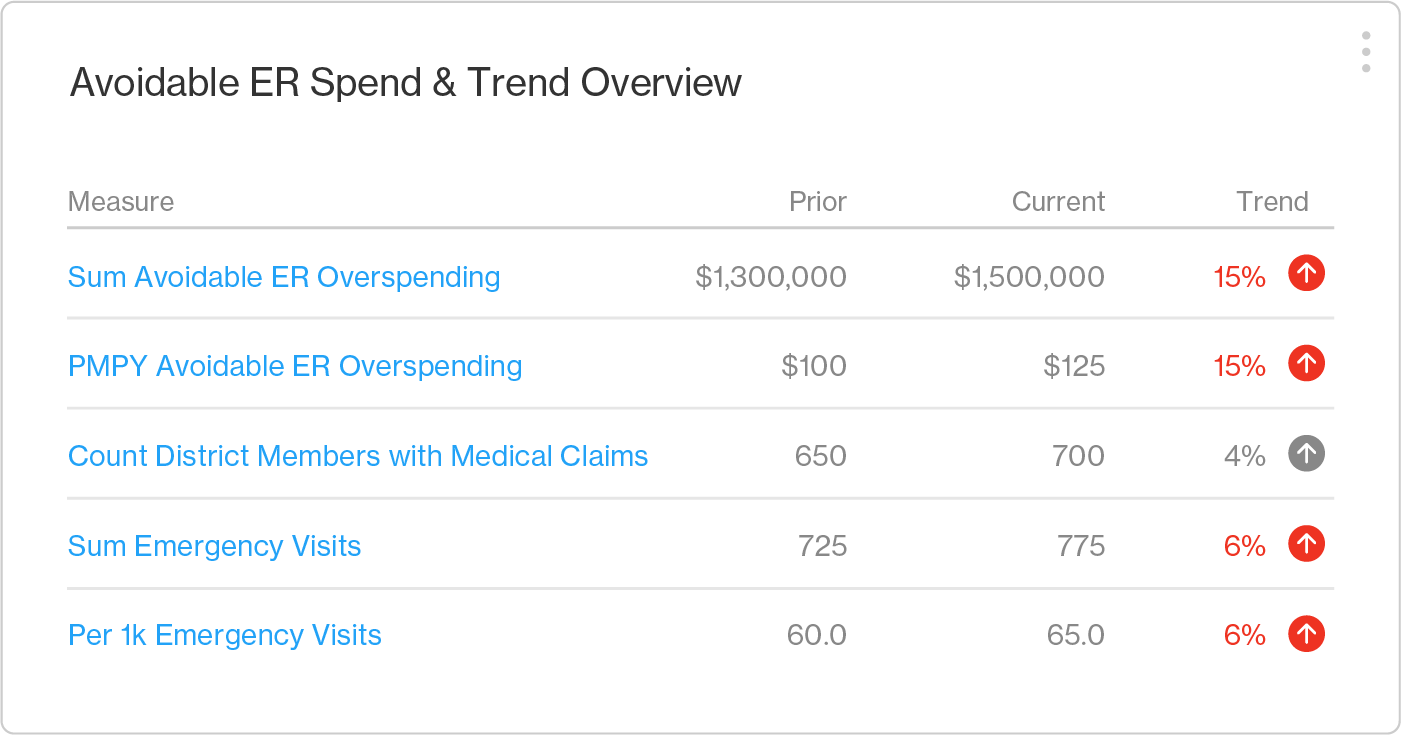The image size is (1401, 735).
Task: Click the Measure column header
Action: coord(121,202)
